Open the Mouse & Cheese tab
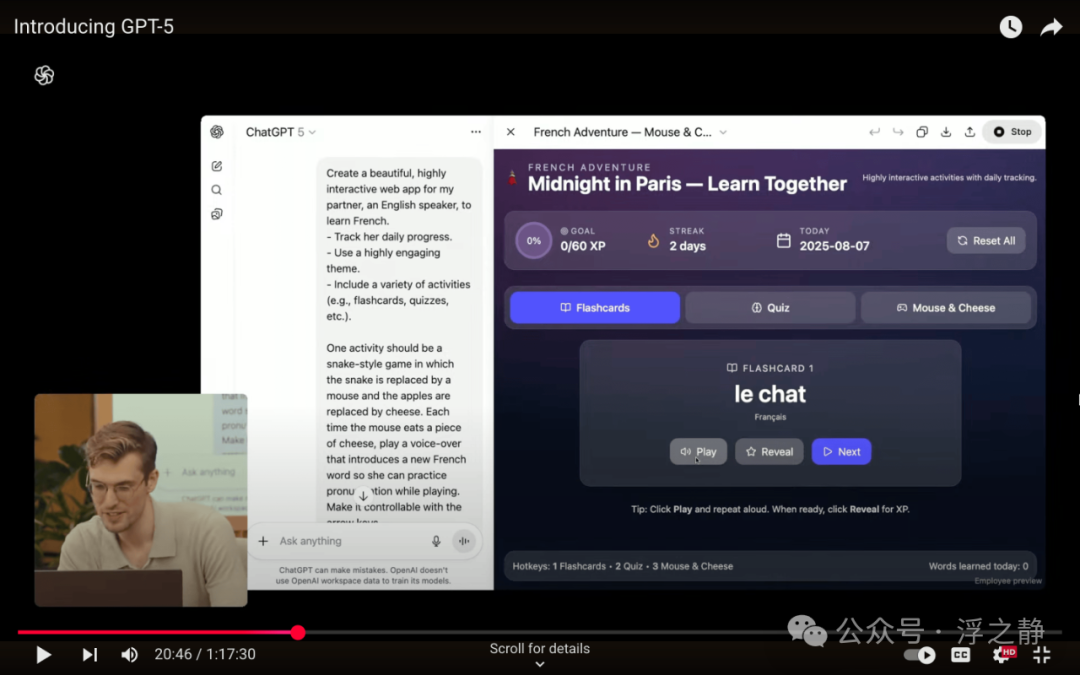This screenshot has width=1080, height=675. click(x=946, y=308)
